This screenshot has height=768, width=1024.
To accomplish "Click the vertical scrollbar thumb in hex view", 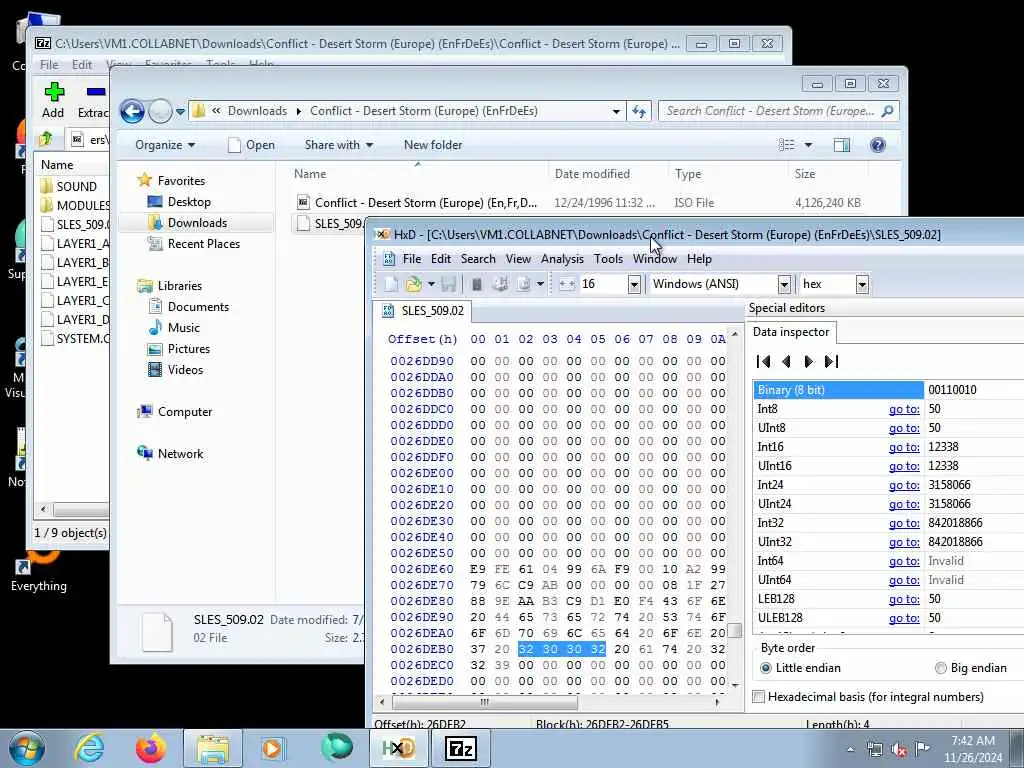I will pos(735,632).
